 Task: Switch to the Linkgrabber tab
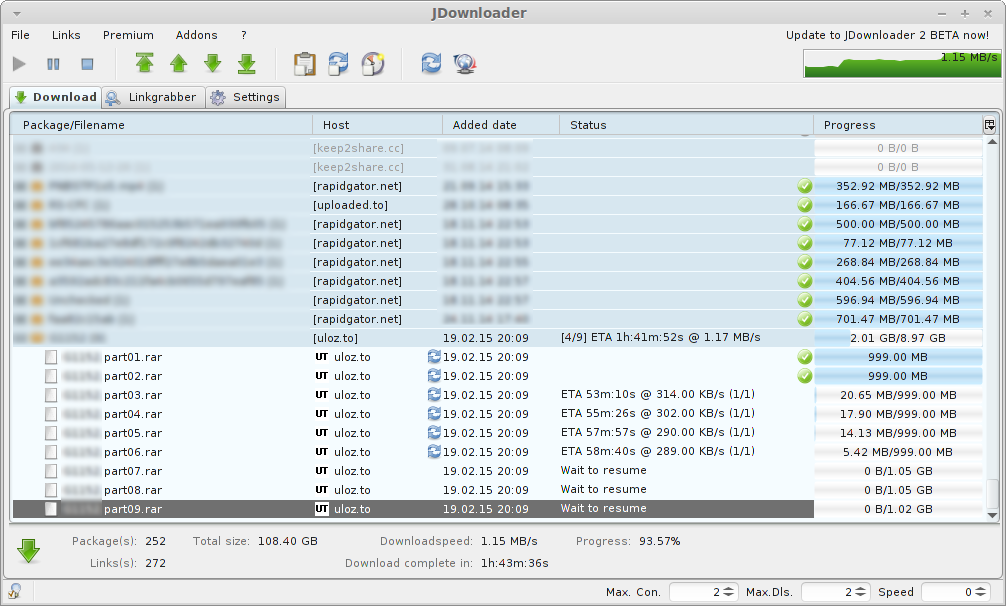154,97
